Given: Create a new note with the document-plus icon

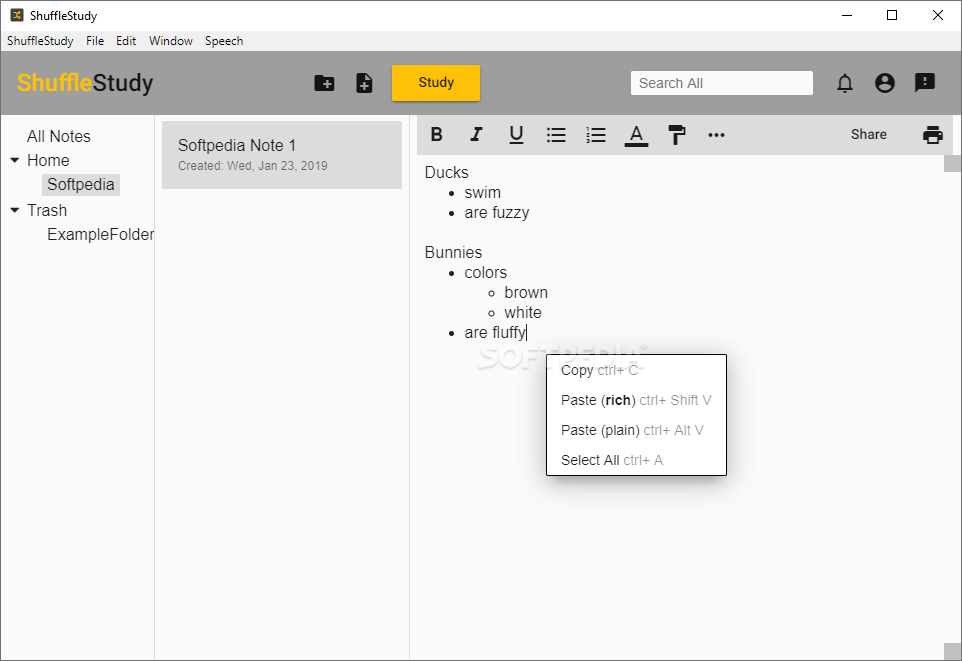Looking at the screenshot, I should (x=364, y=83).
